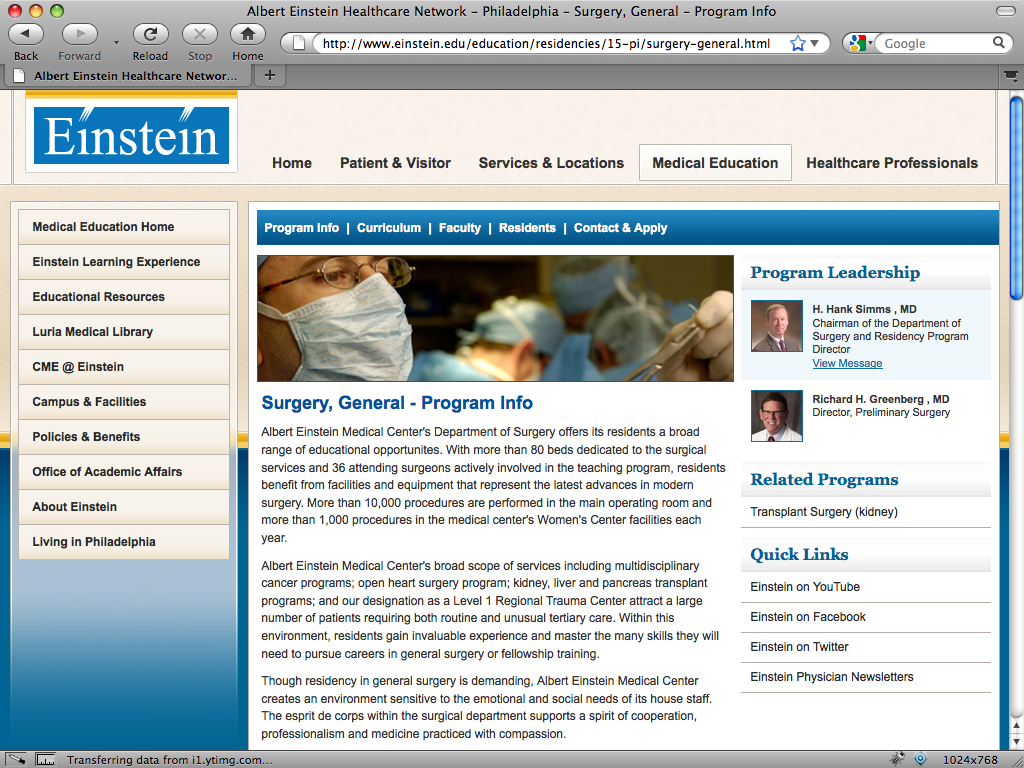
Task: Open Einstein on Facebook link
Action: [x=808, y=617]
